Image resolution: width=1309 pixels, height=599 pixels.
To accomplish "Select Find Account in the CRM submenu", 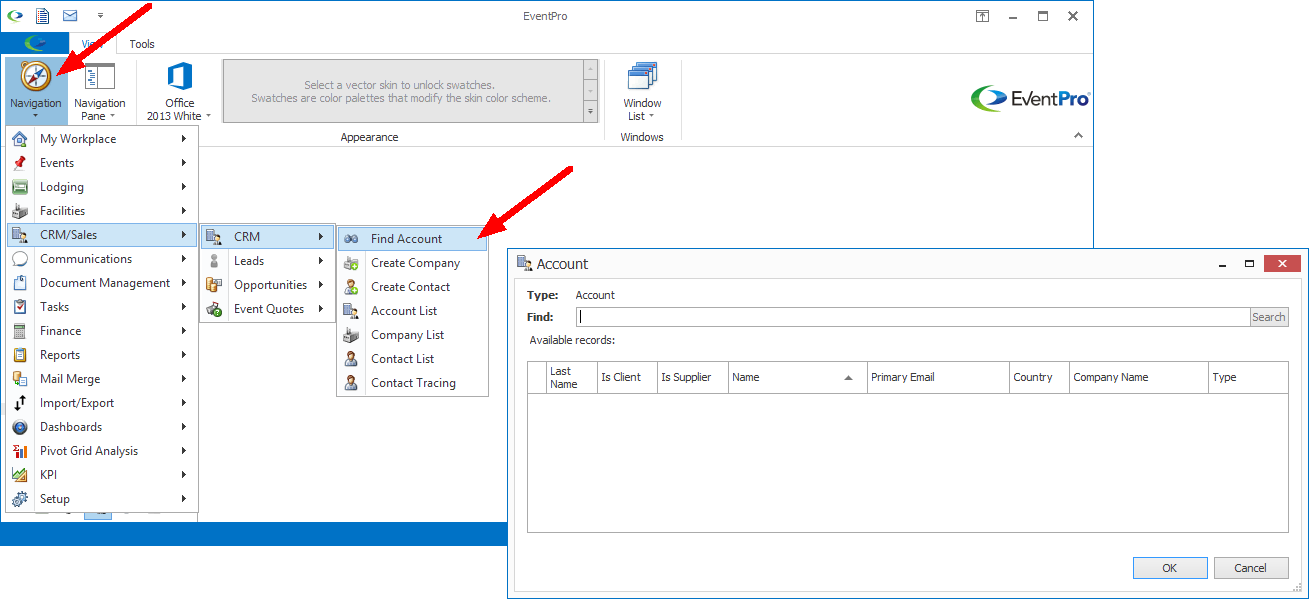I will tap(412, 239).
